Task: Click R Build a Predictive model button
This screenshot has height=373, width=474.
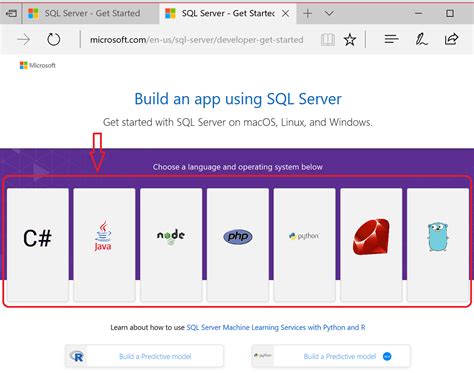Action: point(144,356)
